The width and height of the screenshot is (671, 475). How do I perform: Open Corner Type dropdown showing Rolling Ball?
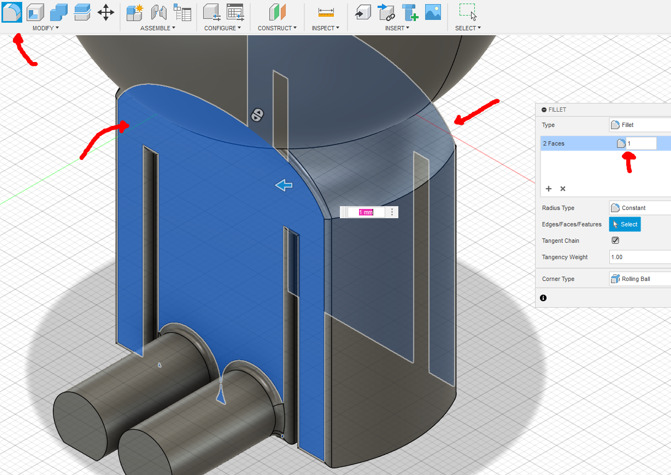point(640,279)
